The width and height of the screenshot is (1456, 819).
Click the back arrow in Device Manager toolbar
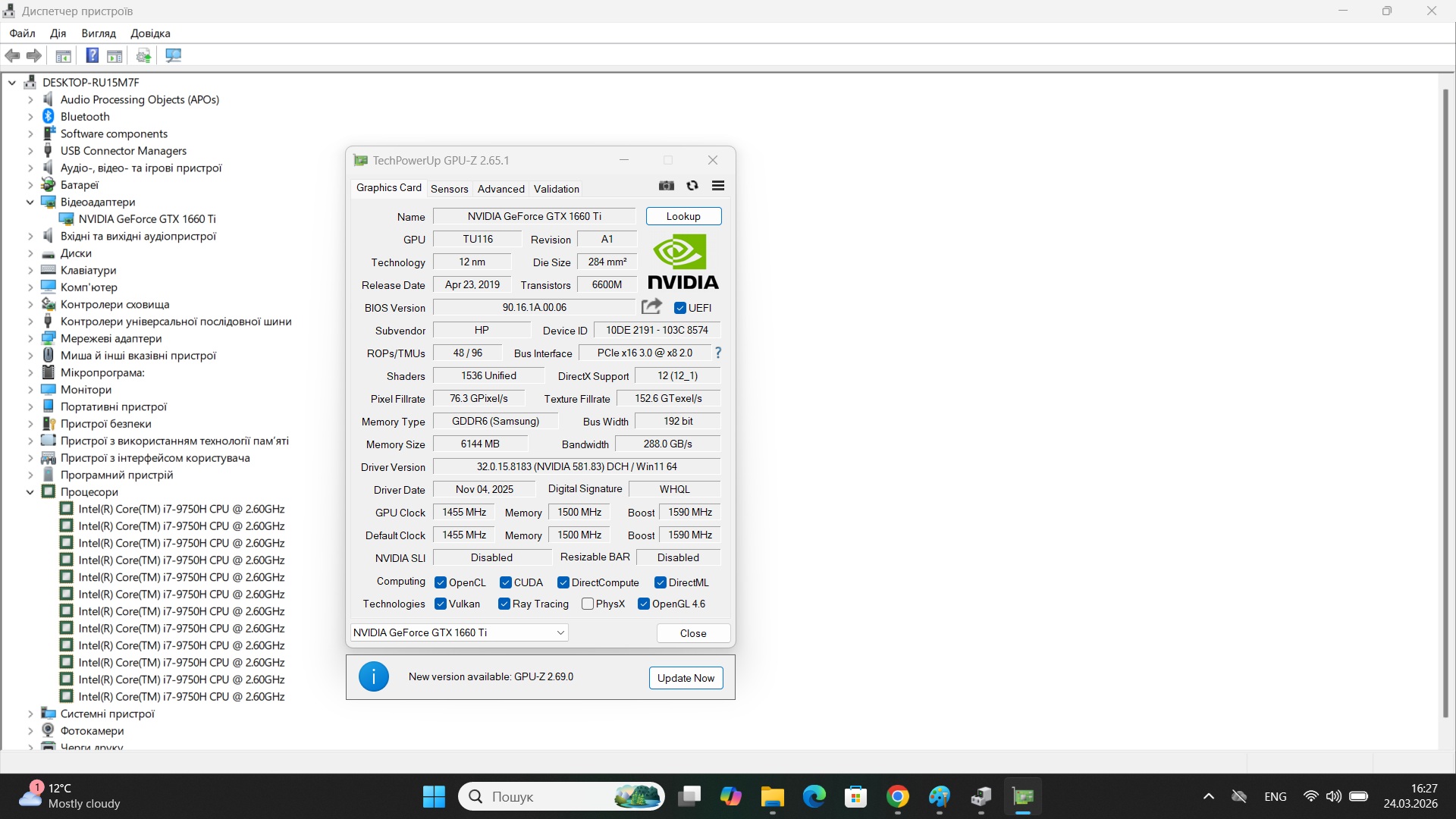click(13, 55)
